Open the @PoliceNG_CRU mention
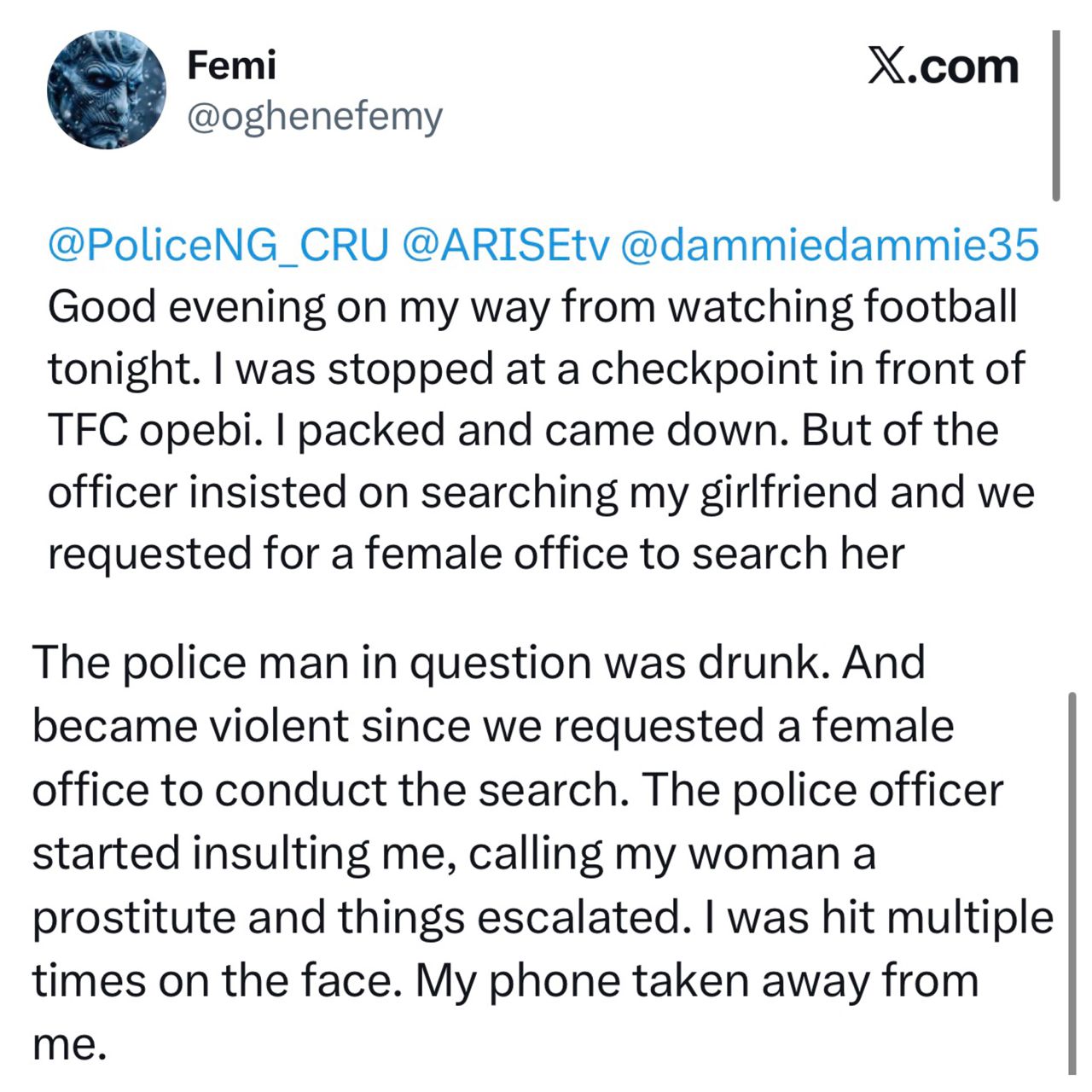This screenshot has height=1092, width=1092. click(x=218, y=246)
